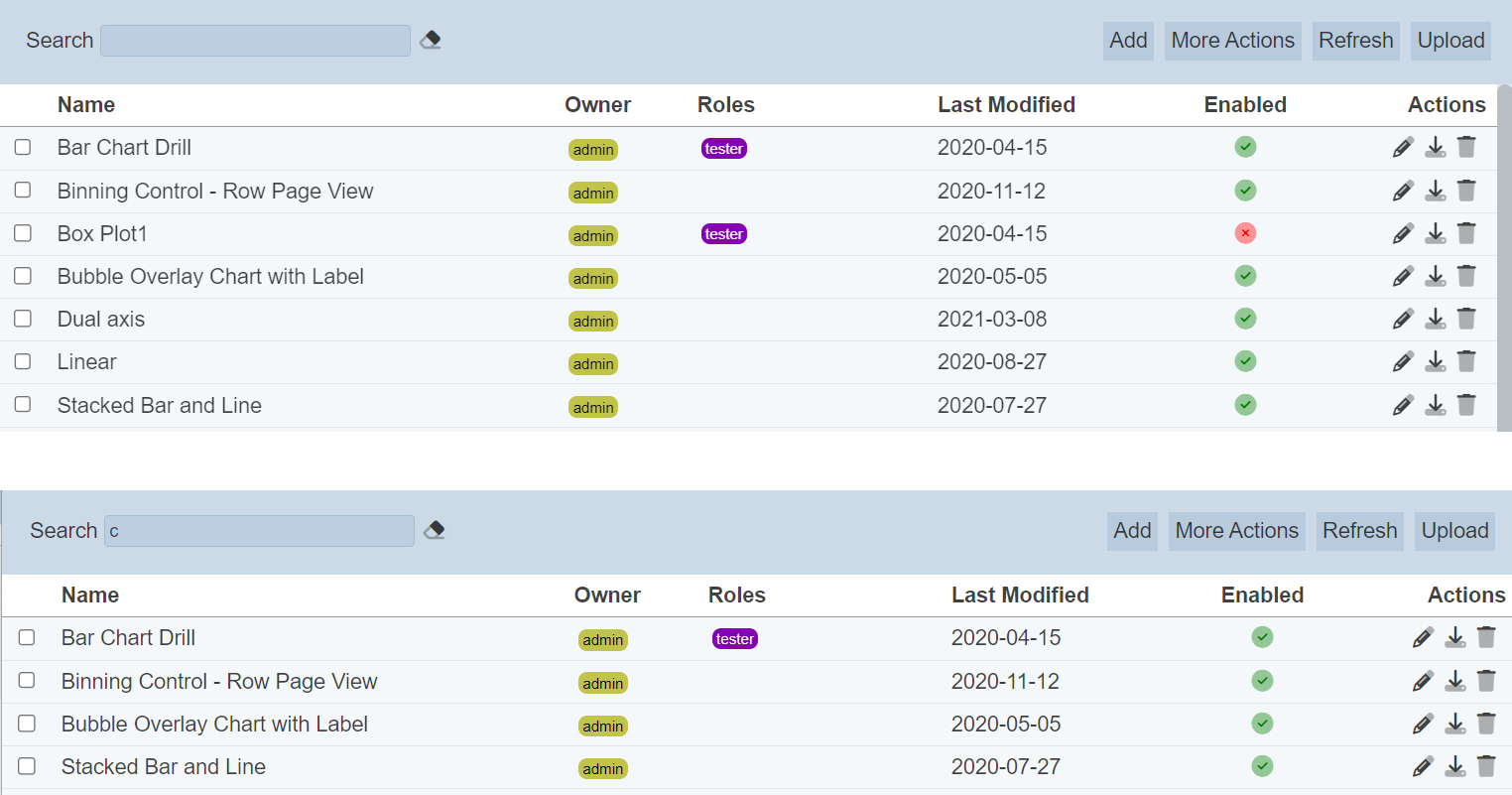Focus the search field containing 'c'
Image resolution: width=1512 pixels, height=795 pixels.
259,531
